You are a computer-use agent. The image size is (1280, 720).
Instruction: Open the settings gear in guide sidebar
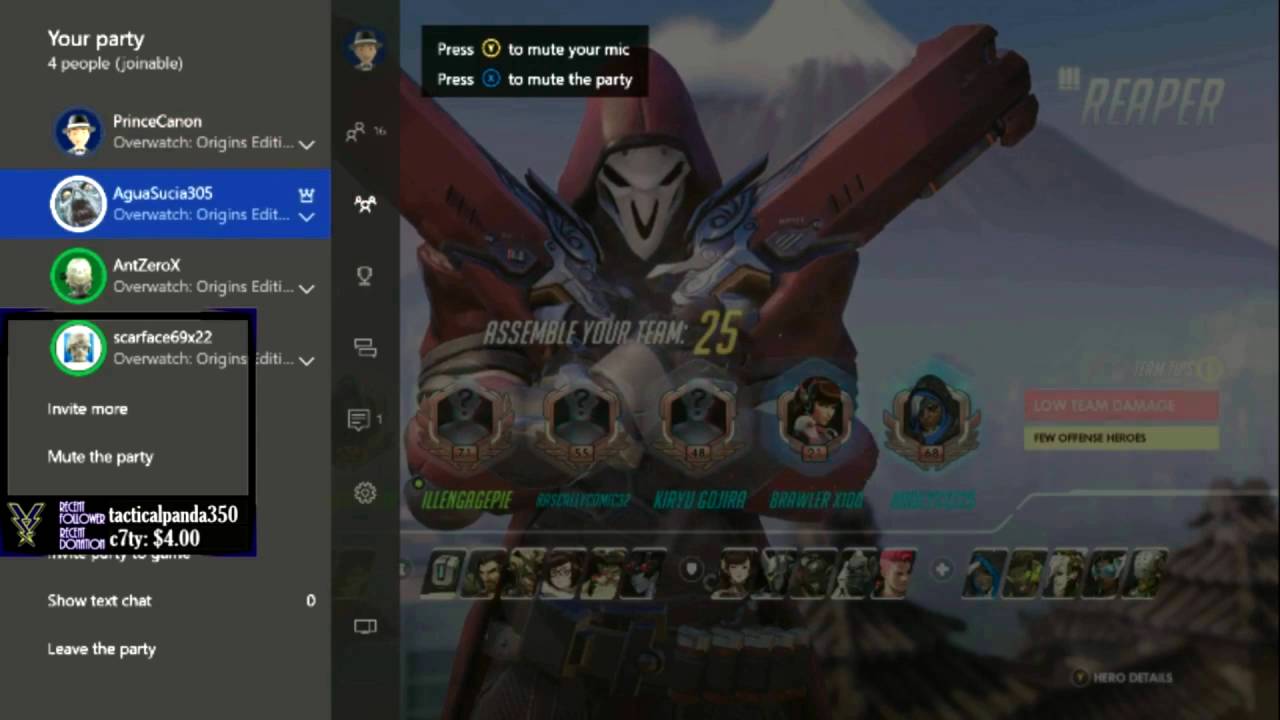[x=365, y=492]
